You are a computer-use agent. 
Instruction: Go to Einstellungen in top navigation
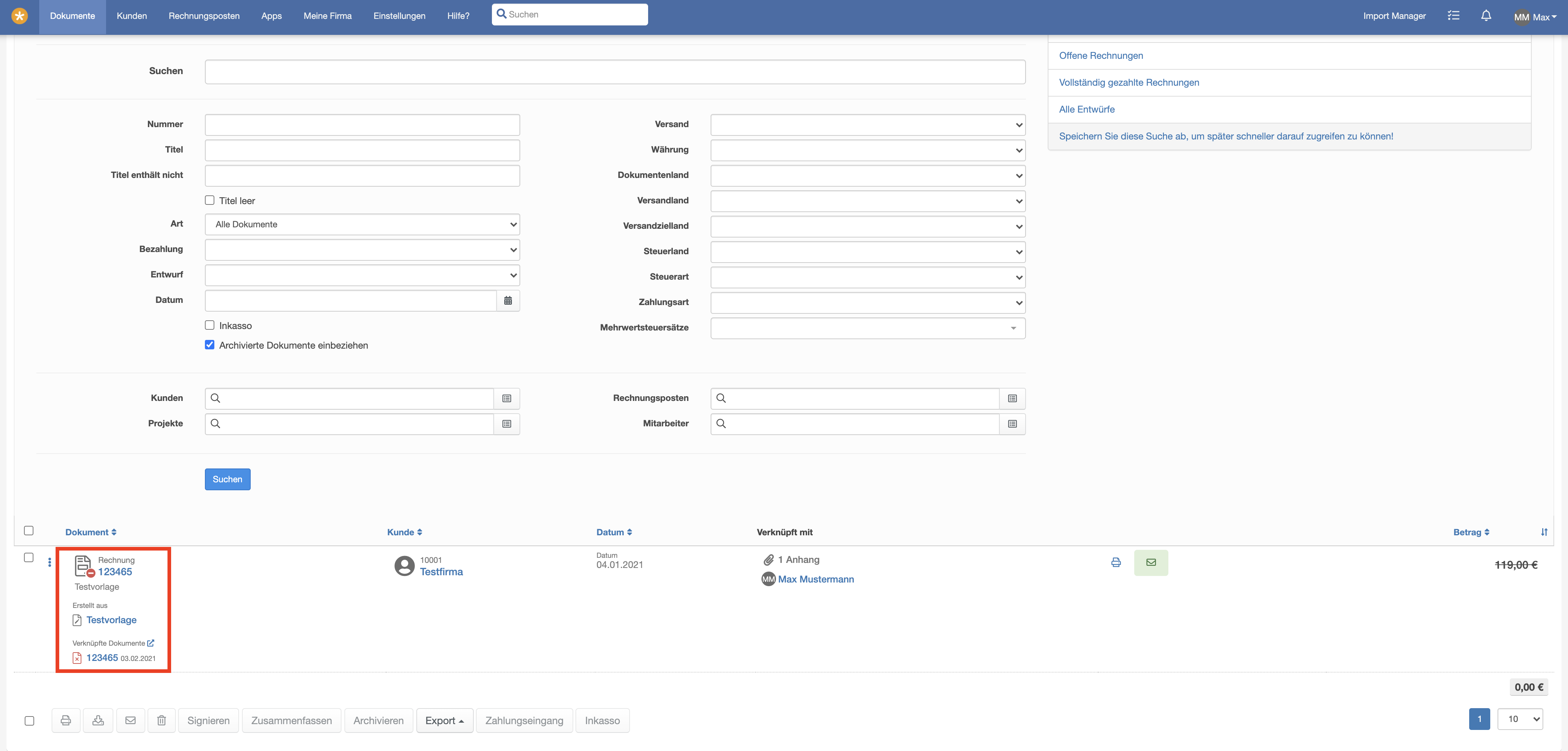(399, 16)
